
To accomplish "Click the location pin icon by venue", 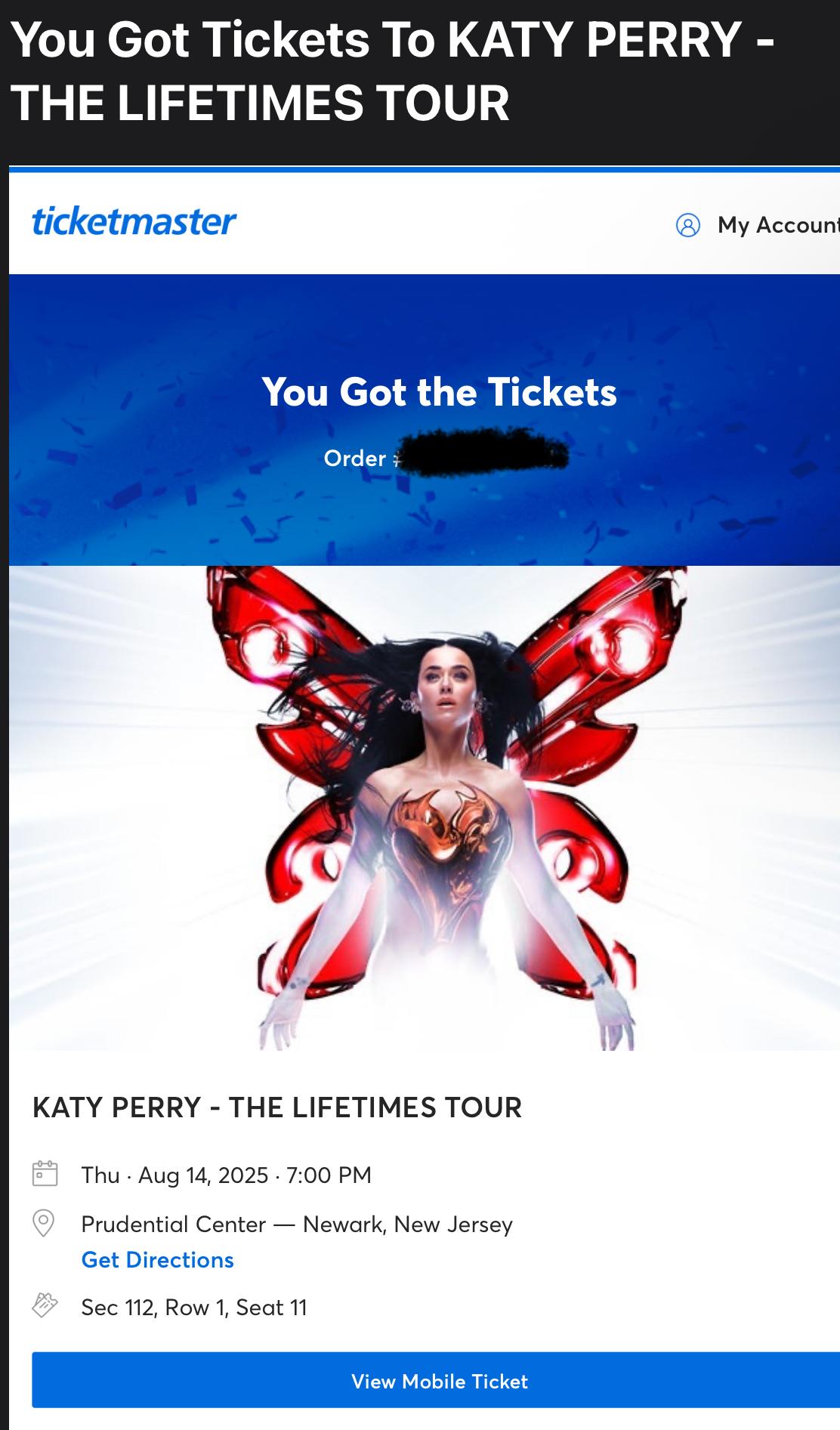I will (x=44, y=1224).
